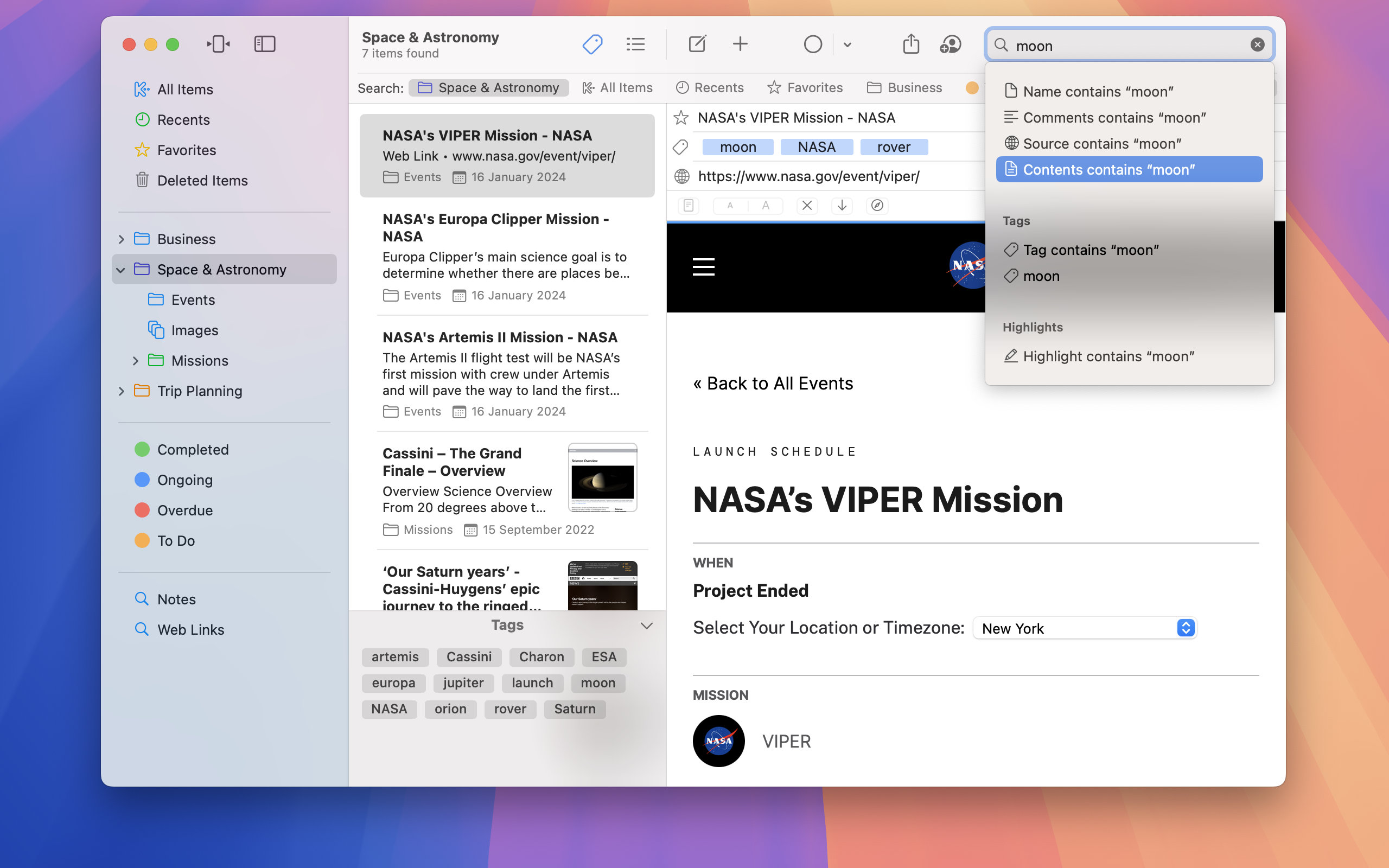Click the Space & Astronomy search scope tab
Image resolution: width=1389 pixels, height=868 pixels.
pyautogui.click(x=489, y=88)
